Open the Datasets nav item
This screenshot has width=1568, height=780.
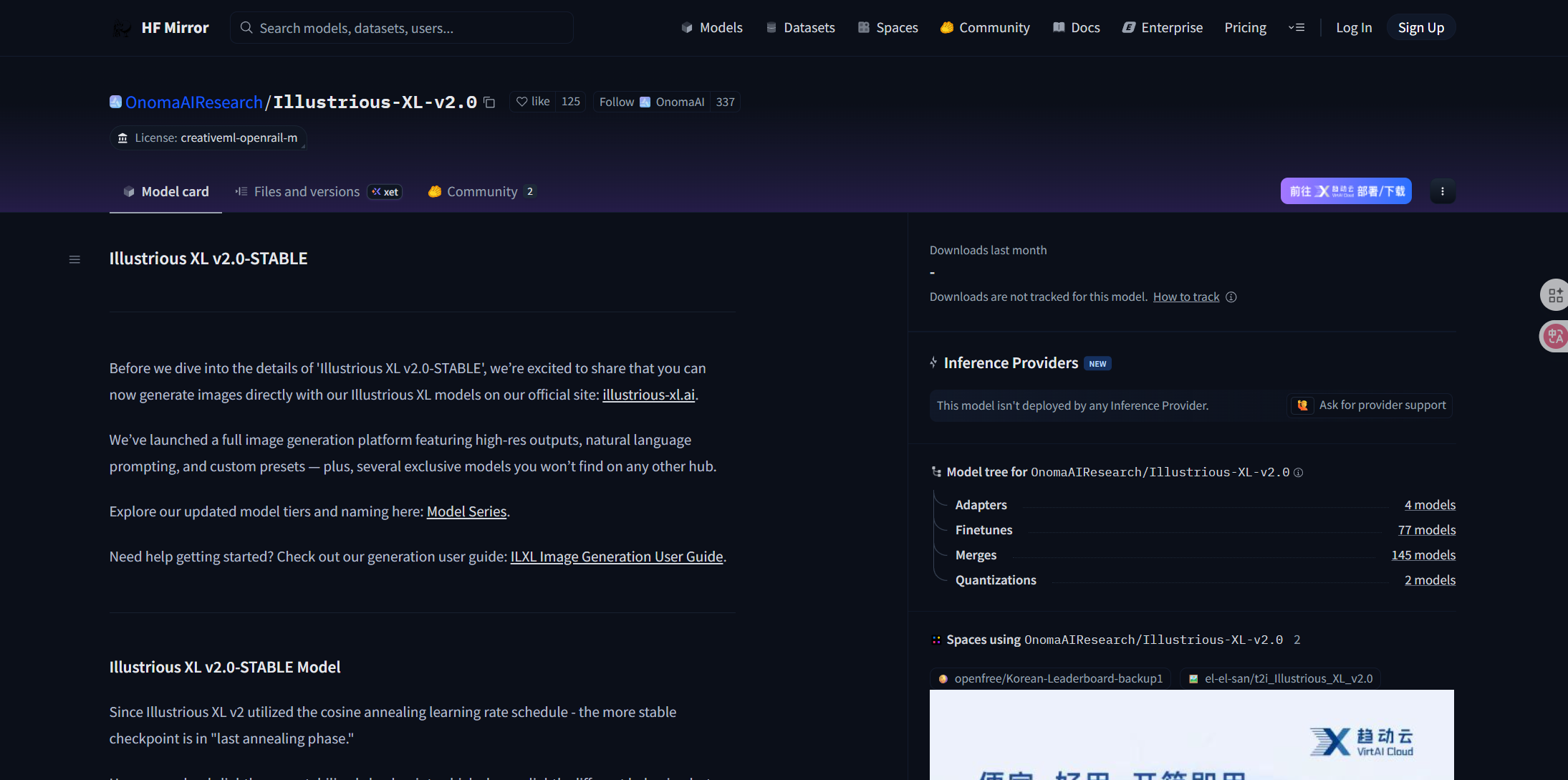click(800, 28)
